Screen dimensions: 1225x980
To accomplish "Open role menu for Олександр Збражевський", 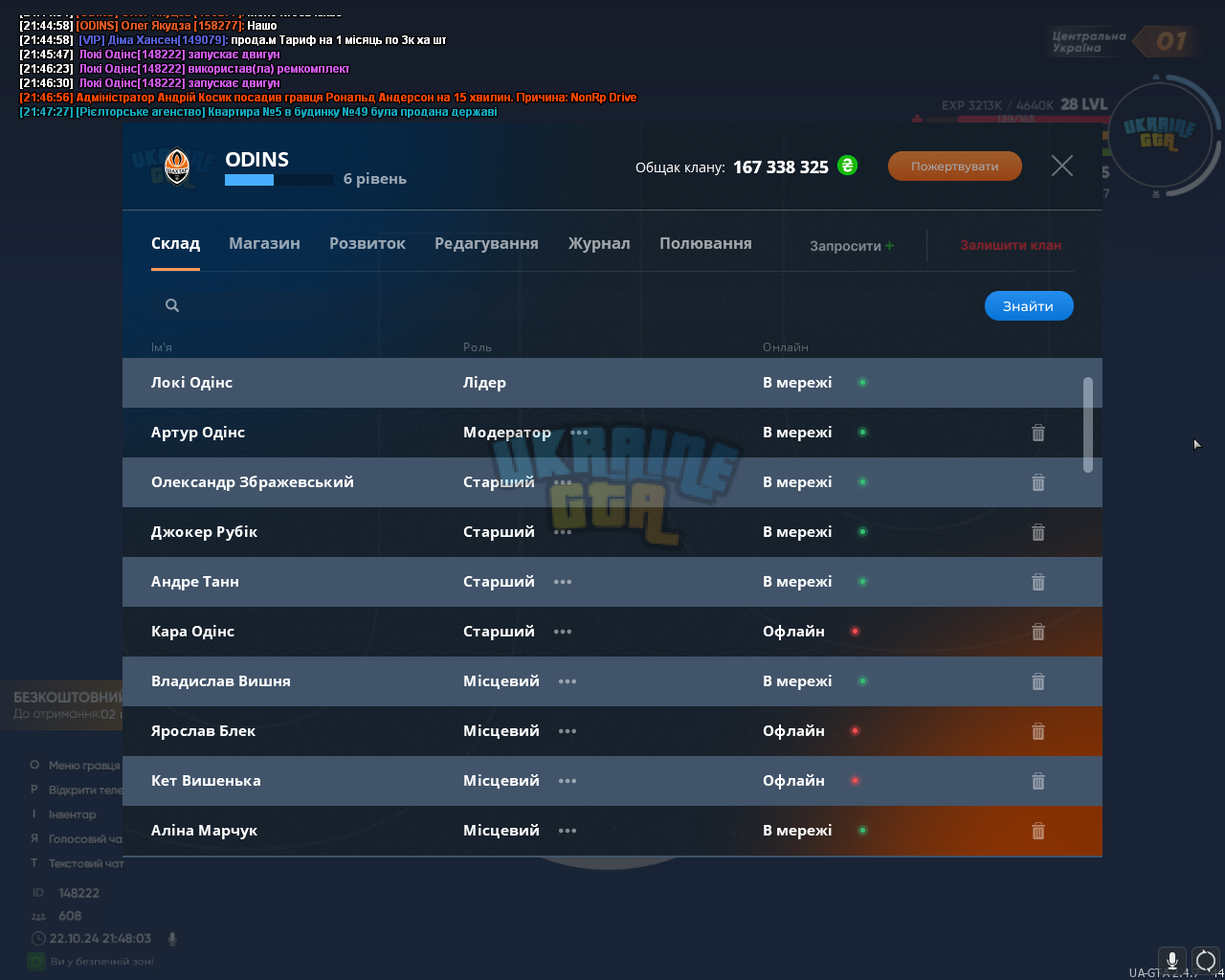I will coord(563,482).
